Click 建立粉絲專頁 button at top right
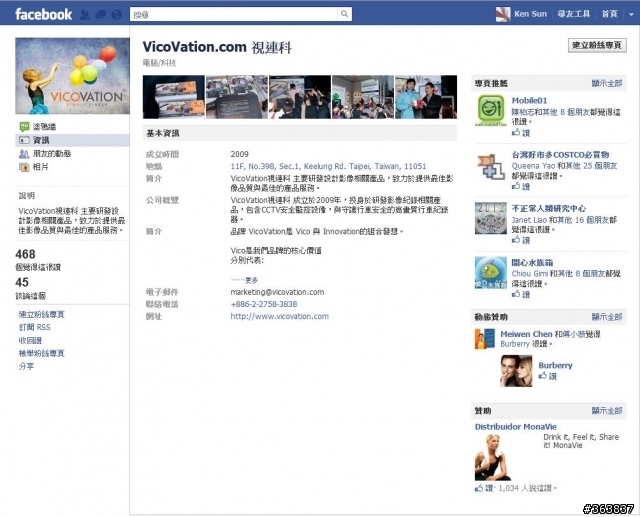 coord(597,45)
